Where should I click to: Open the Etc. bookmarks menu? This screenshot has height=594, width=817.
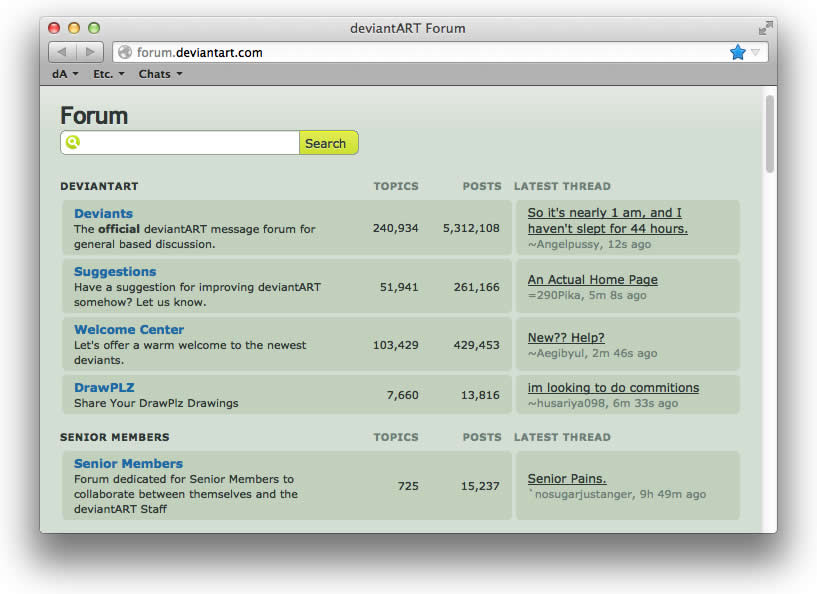108,74
